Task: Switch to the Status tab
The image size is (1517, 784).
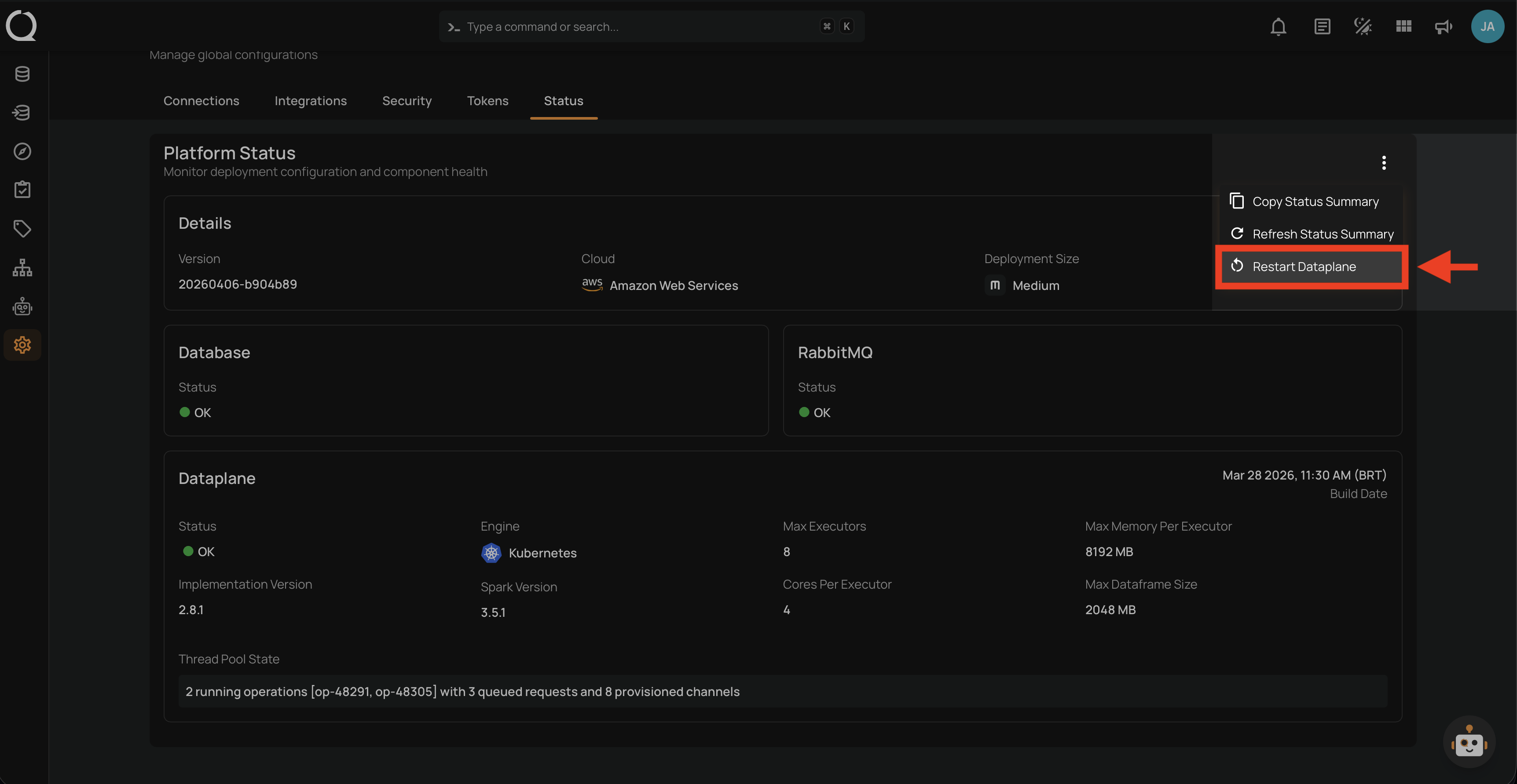Action: click(564, 101)
